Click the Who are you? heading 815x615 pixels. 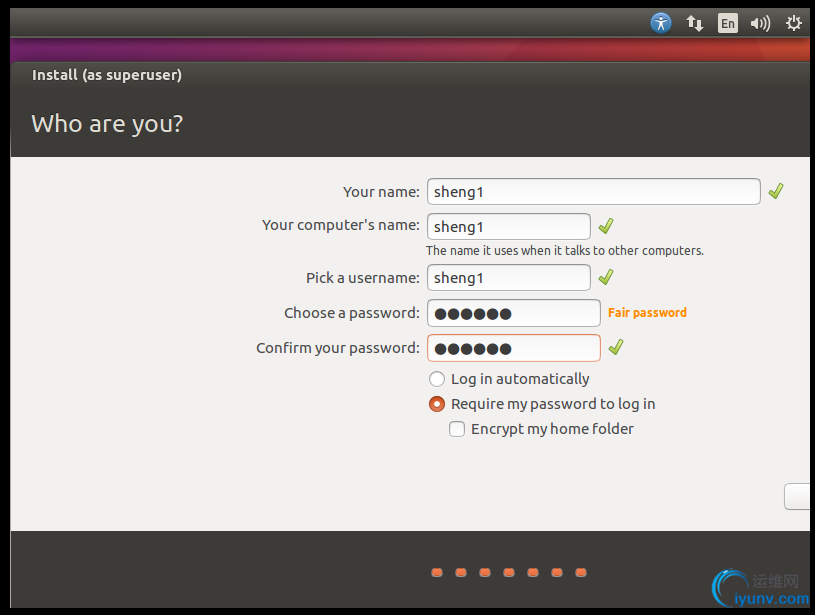(107, 124)
